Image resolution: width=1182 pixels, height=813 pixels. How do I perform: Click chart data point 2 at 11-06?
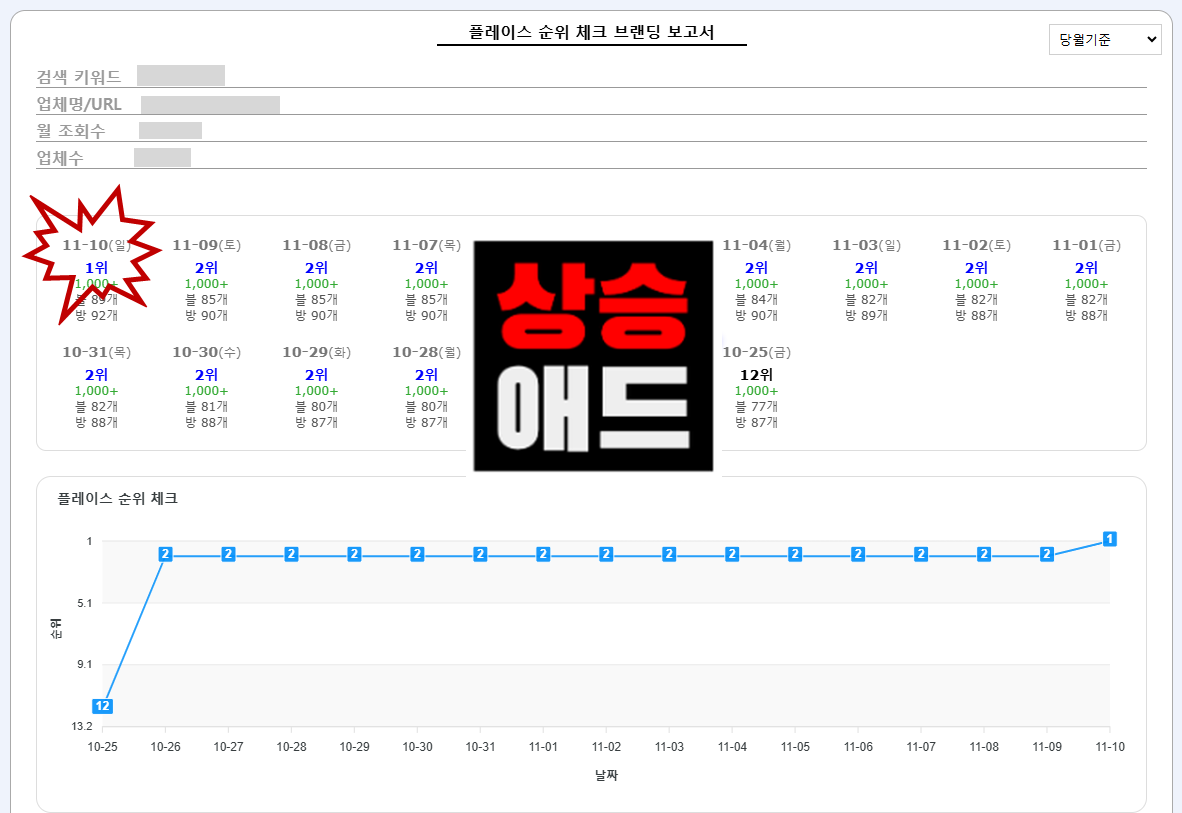click(x=858, y=554)
